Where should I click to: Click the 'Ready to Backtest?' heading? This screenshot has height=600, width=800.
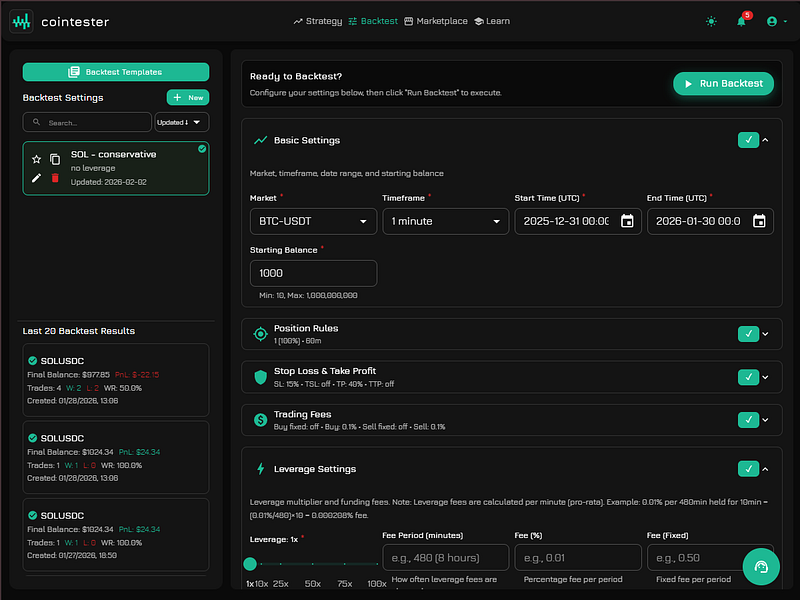296,76
